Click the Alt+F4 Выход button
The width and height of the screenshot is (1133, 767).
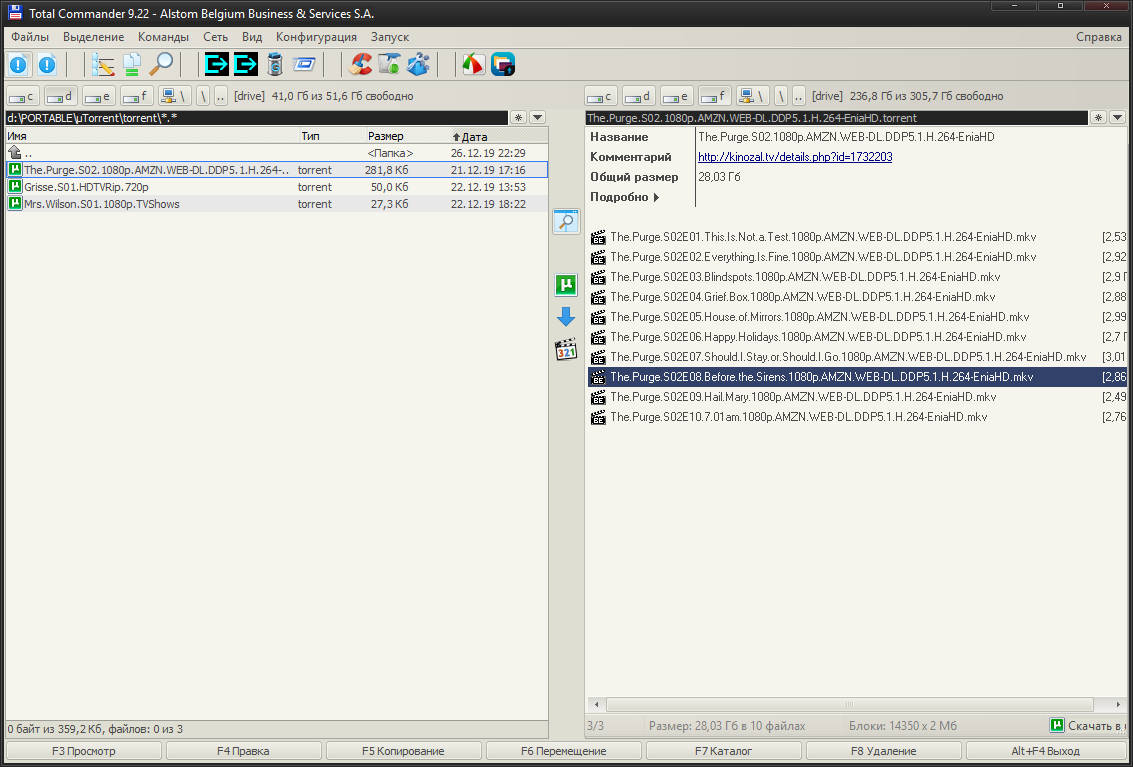(1046, 751)
